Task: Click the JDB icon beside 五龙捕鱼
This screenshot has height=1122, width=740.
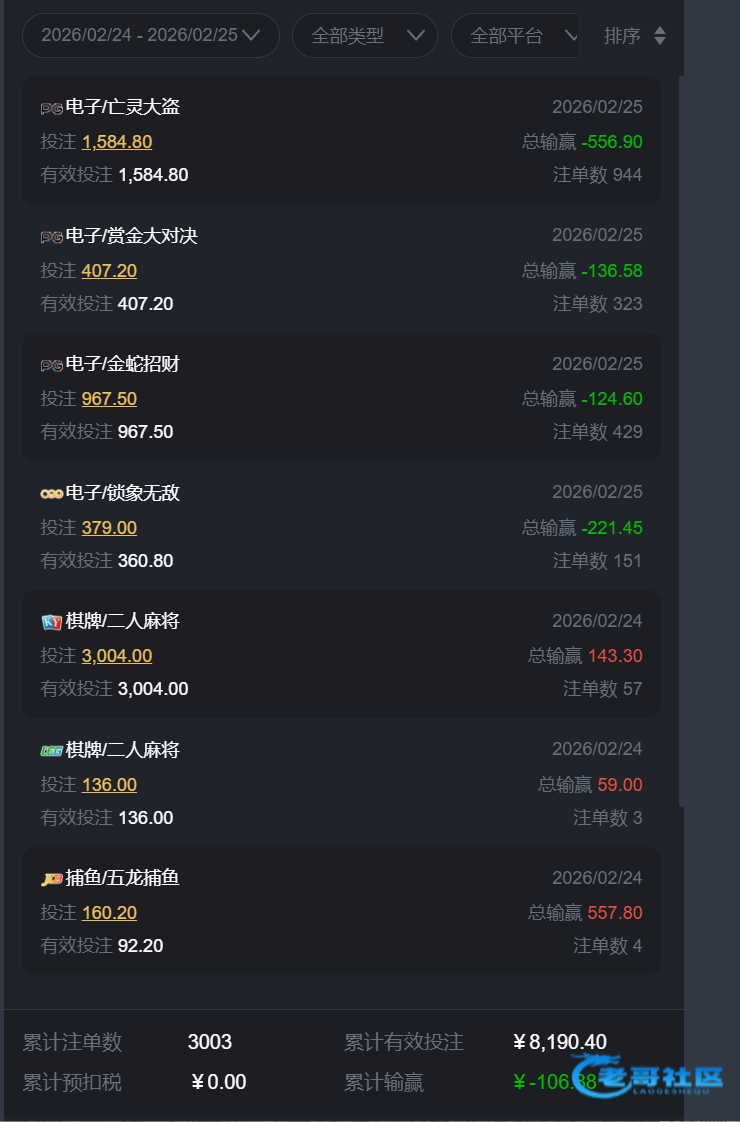Action: (51, 879)
